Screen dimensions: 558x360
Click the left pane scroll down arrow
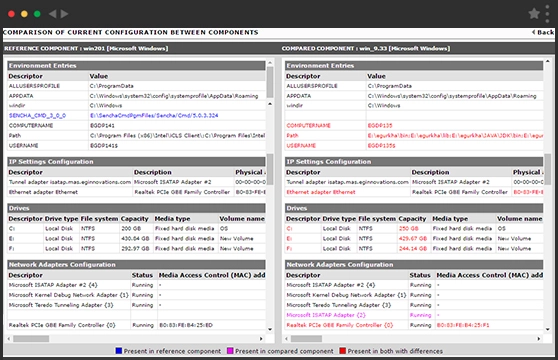[x=270, y=329]
